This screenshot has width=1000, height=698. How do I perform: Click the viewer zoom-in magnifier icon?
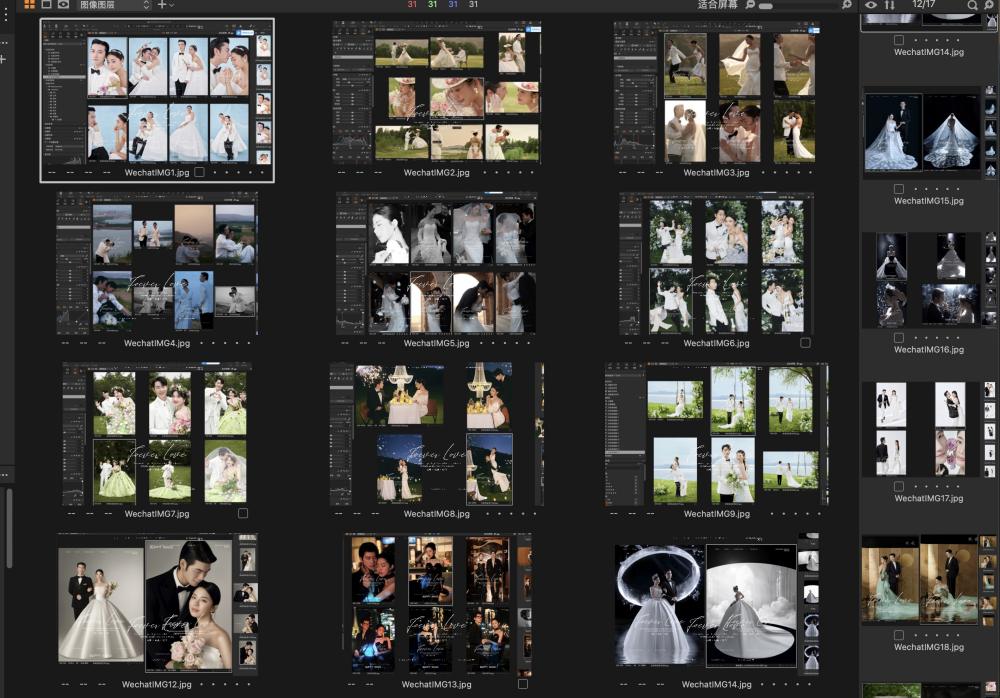click(846, 5)
